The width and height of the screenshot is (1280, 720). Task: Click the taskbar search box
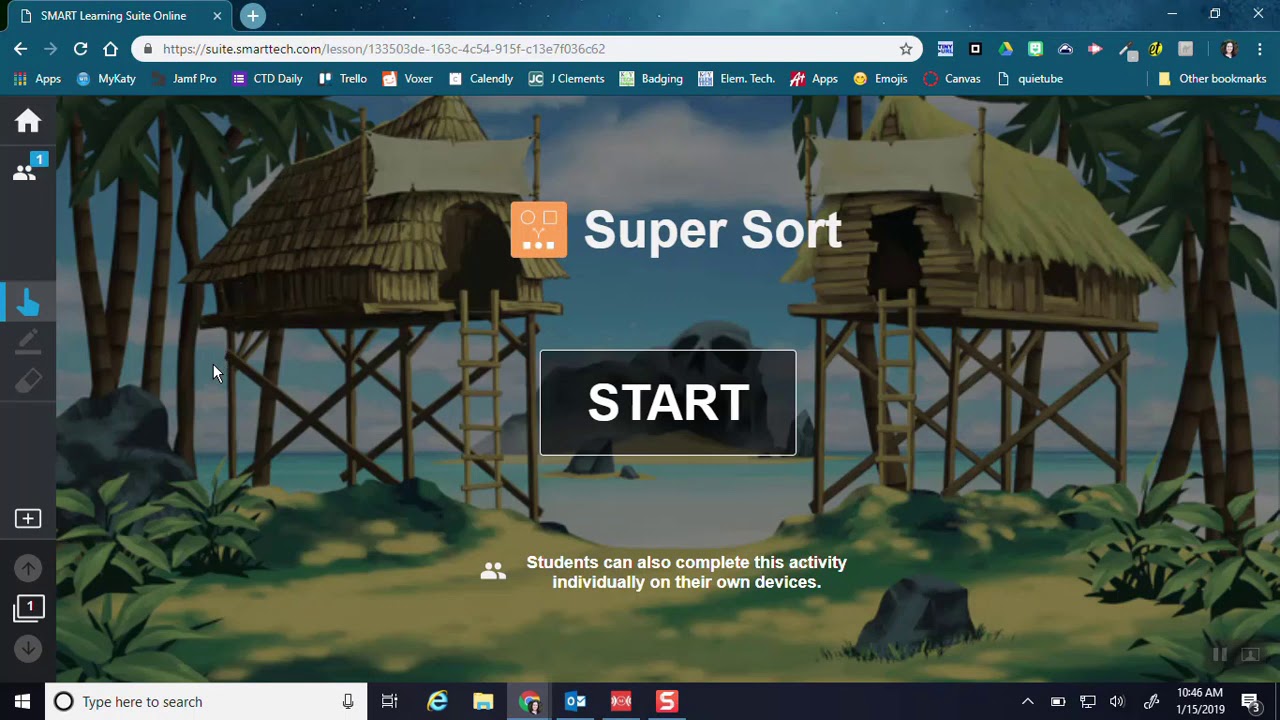point(207,701)
